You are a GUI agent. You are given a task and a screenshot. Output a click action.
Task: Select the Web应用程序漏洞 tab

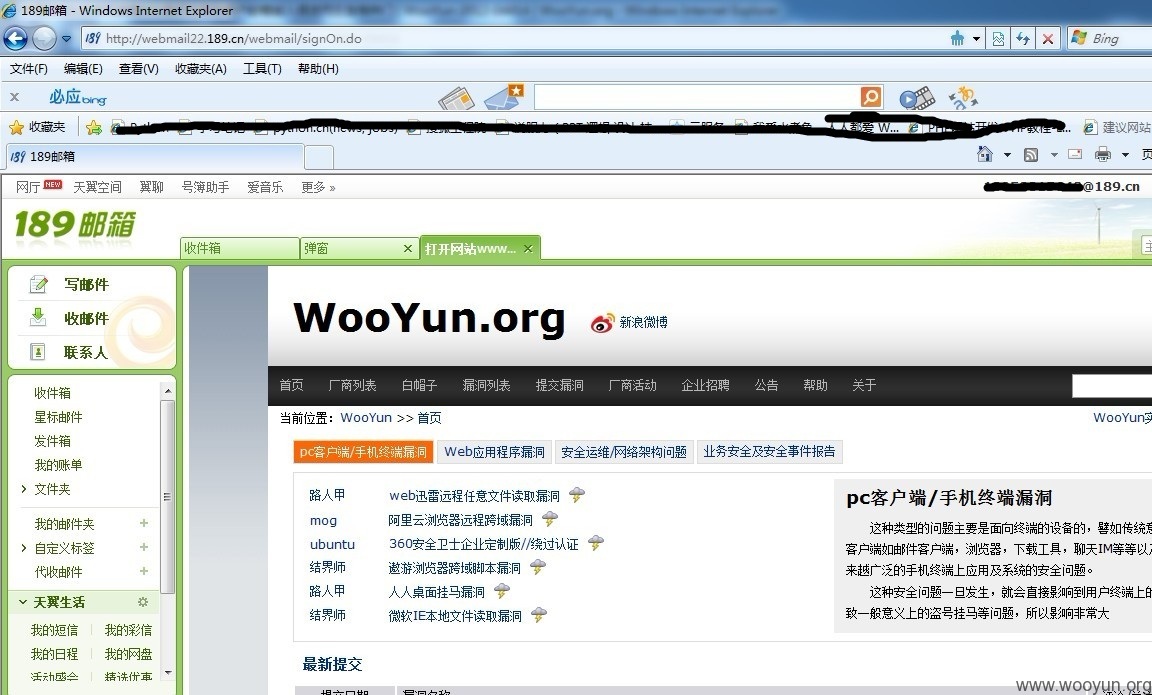click(494, 452)
